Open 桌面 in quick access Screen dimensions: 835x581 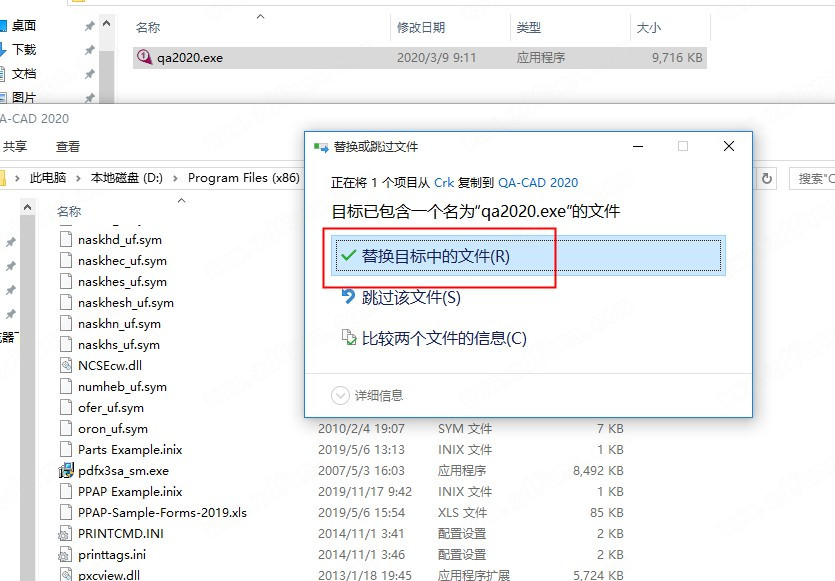pos(24,26)
